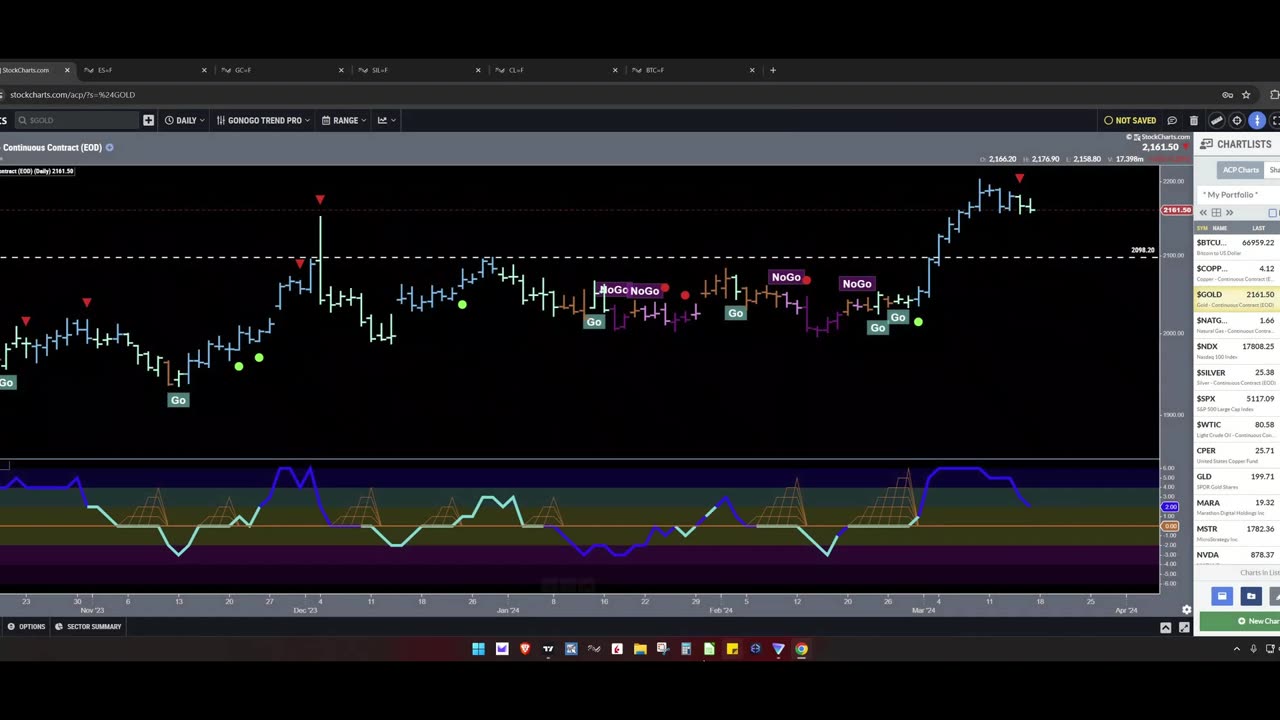Click the microphone icon in system tray
This screenshot has width=1280, height=720.
coord(1254,649)
